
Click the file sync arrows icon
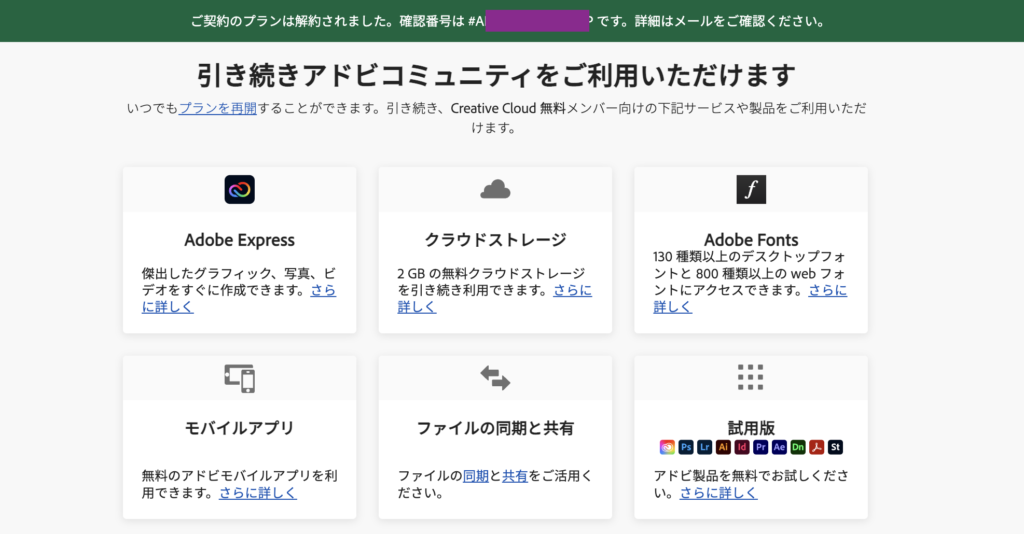(495, 377)
